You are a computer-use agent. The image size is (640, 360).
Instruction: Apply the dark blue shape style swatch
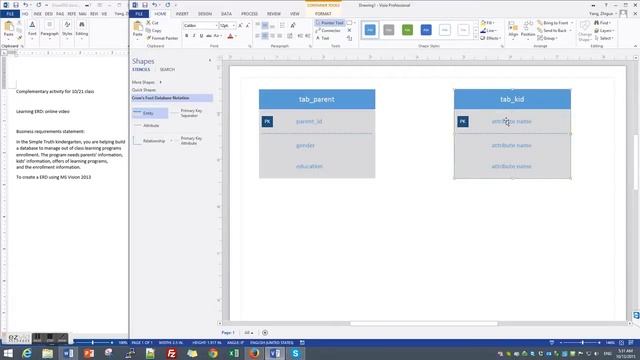tap(426, 30)
